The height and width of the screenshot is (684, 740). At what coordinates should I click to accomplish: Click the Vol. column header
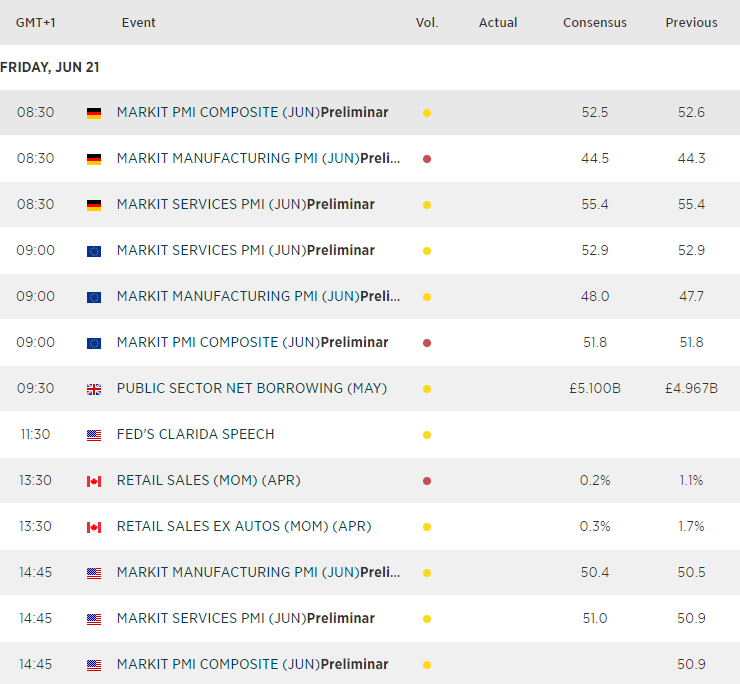pos(427,23)
